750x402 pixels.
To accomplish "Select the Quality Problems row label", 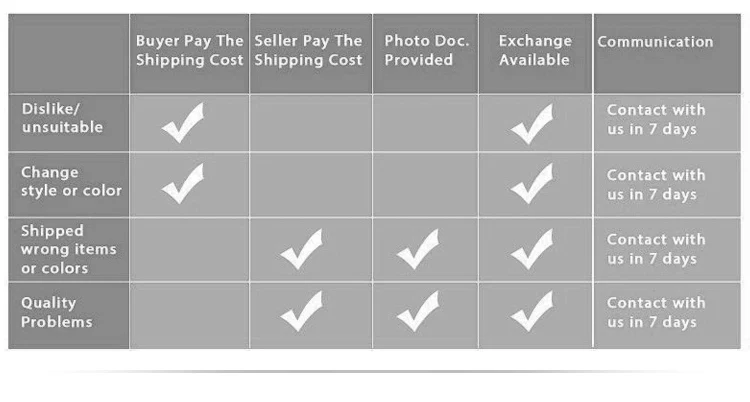I will (56, 312).
